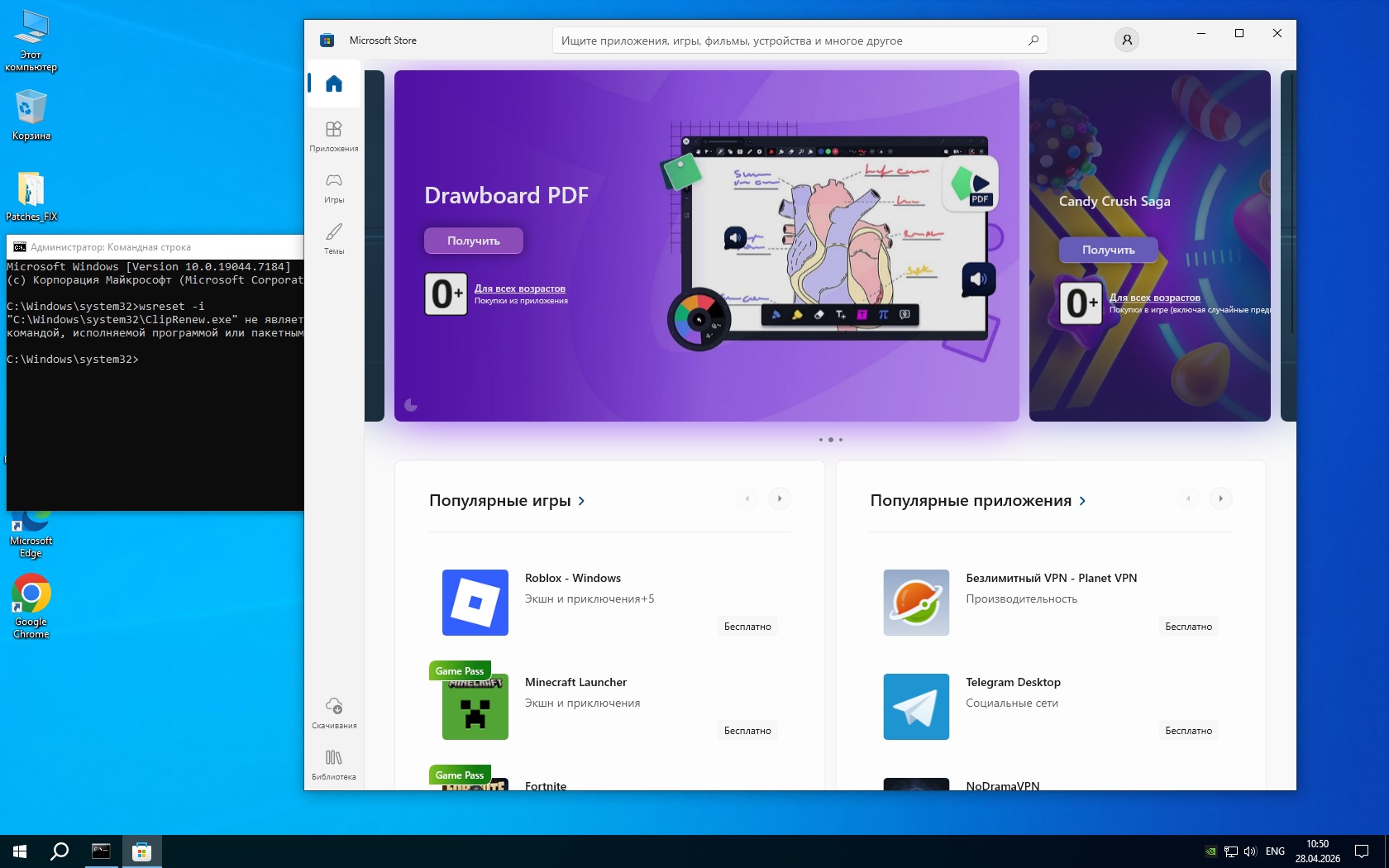1389x868 pixels.
Task: Open the Telegram Desktop app tile
Action: pyautogui.click(x=916, y=707)
